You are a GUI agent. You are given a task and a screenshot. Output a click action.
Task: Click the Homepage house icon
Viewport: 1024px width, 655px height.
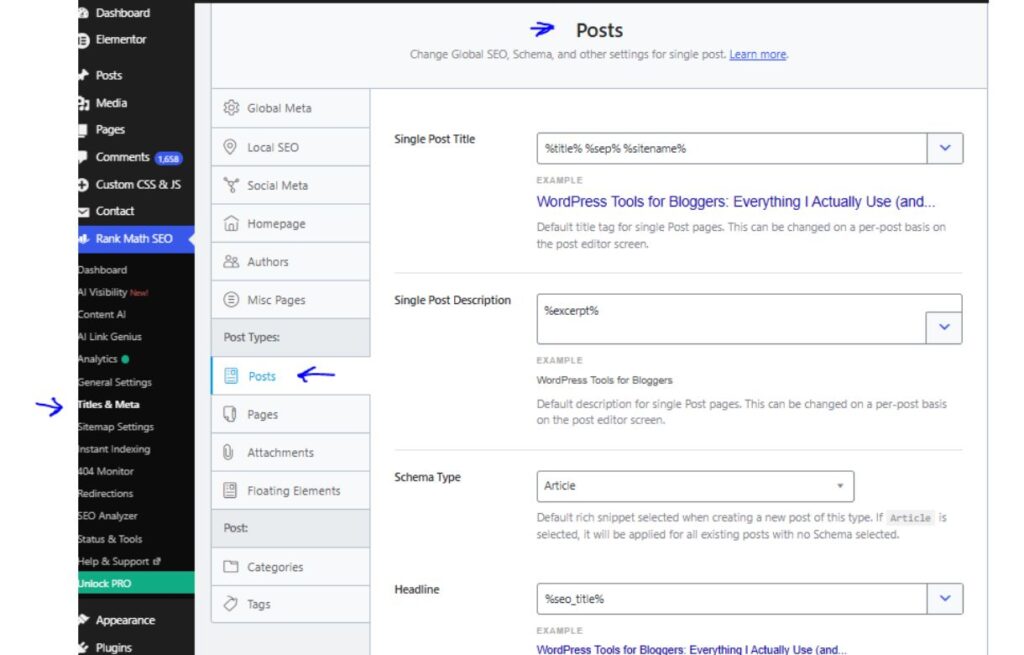point(231,223)
